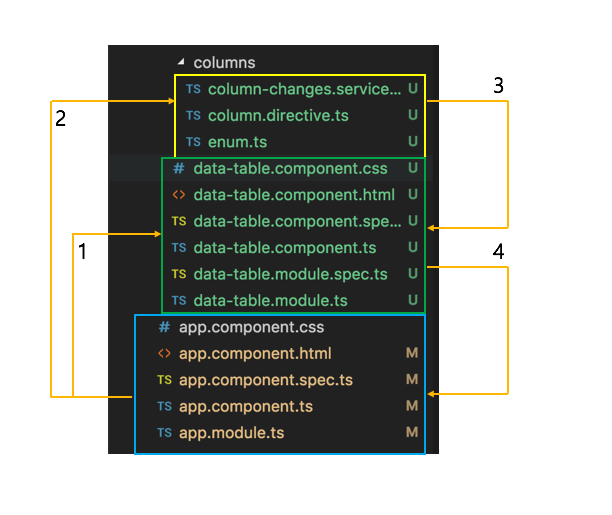612x515 pixels.
Task: Click TS icon beside data-table.component.ts
Action: click(x=179, y=248)
